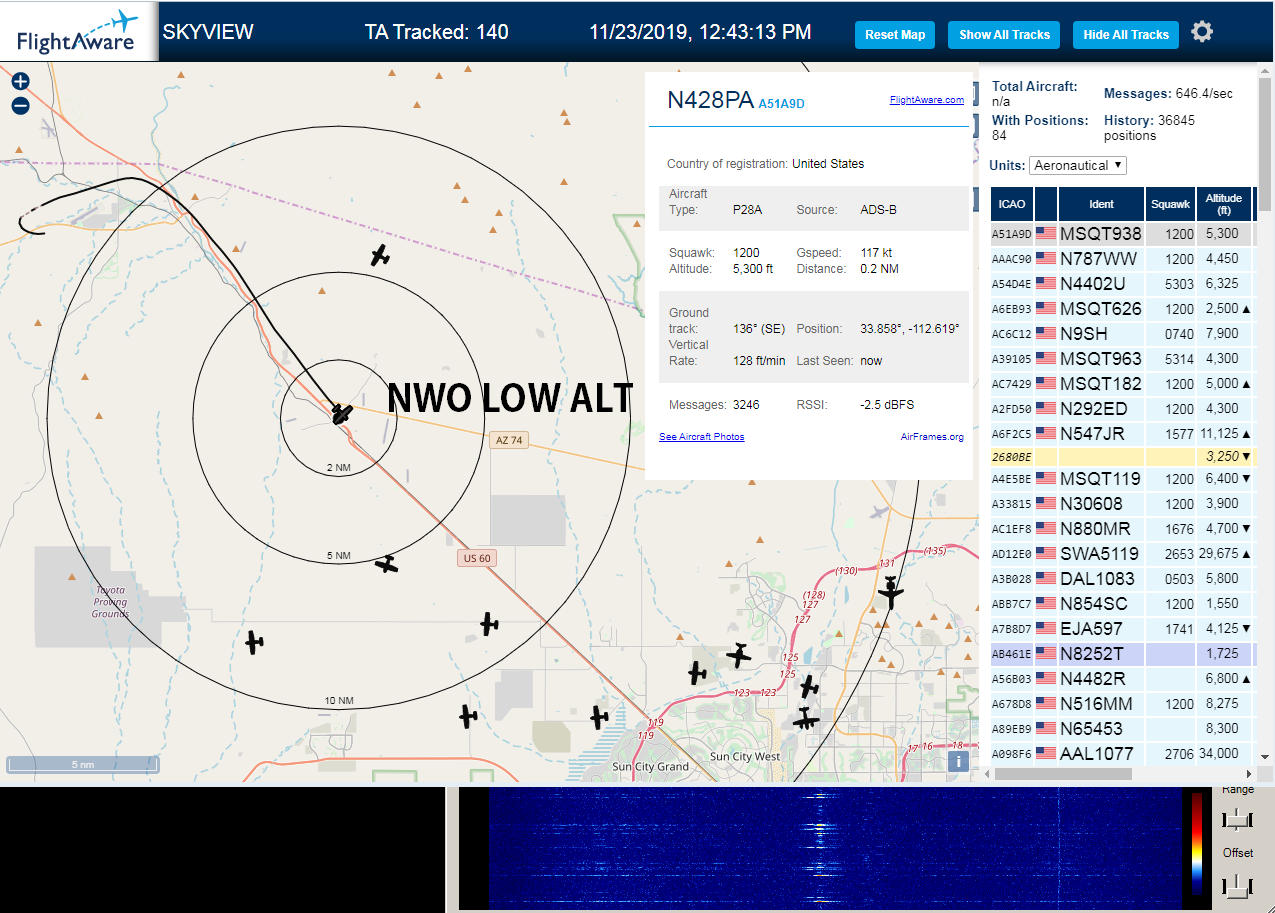This screenshot has width=1275, height=913.
Task: Select N4482R aircraft row
Action: coord(1122,679)
